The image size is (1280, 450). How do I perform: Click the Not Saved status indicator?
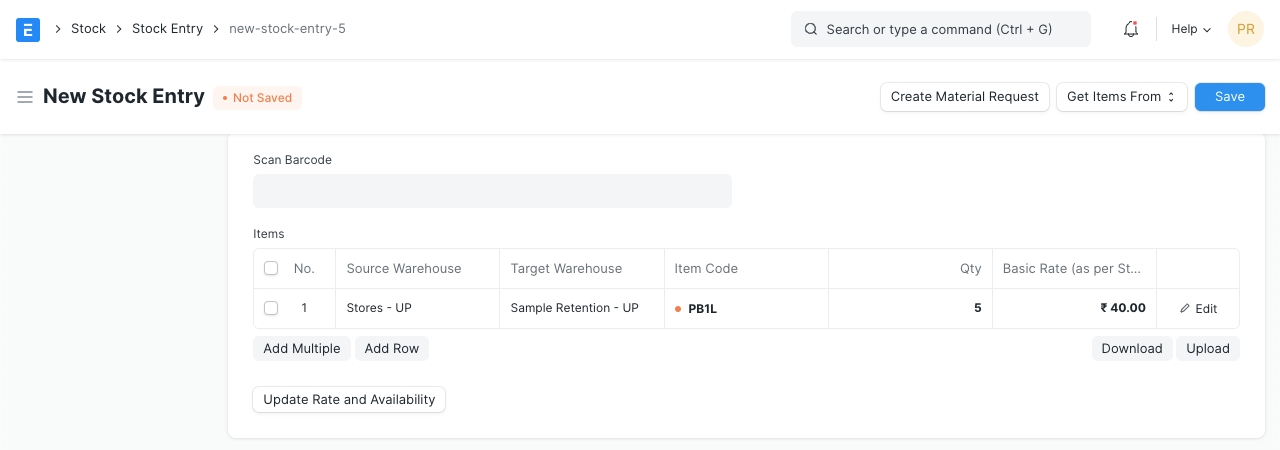pos(258,98)
